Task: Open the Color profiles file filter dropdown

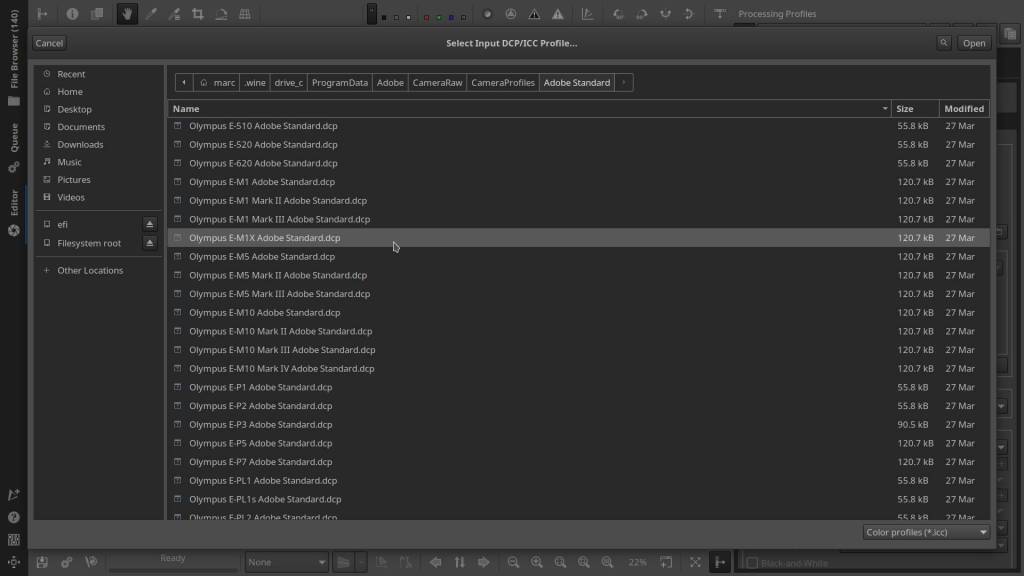Action: (925, 532)
